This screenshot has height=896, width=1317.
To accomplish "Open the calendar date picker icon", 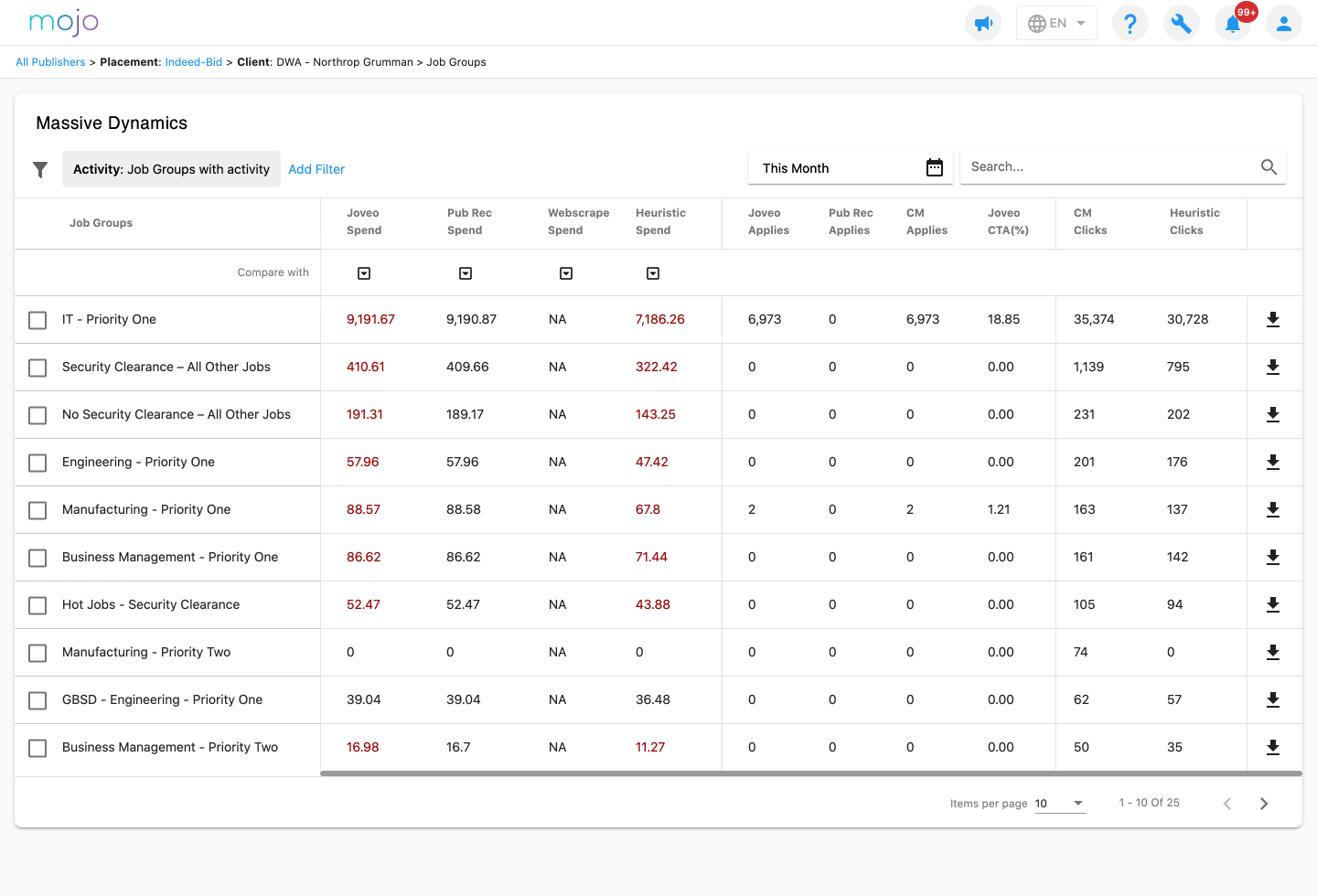I will [934, 167].
